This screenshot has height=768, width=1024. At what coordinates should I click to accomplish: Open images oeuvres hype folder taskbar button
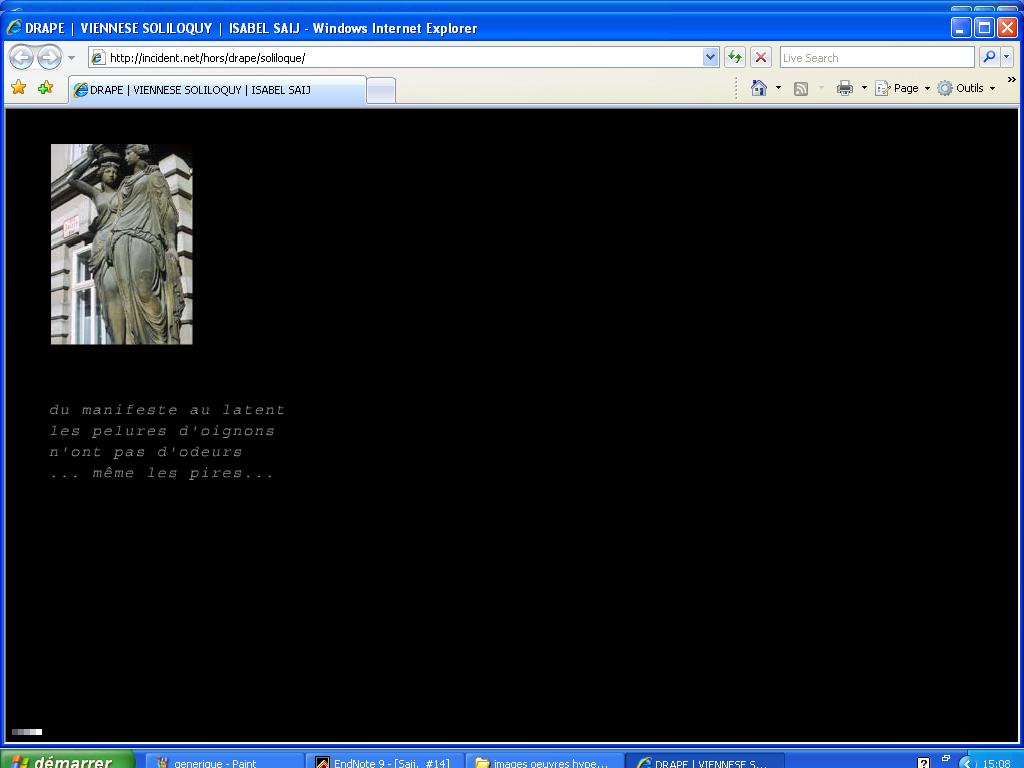tap(544, 761)
